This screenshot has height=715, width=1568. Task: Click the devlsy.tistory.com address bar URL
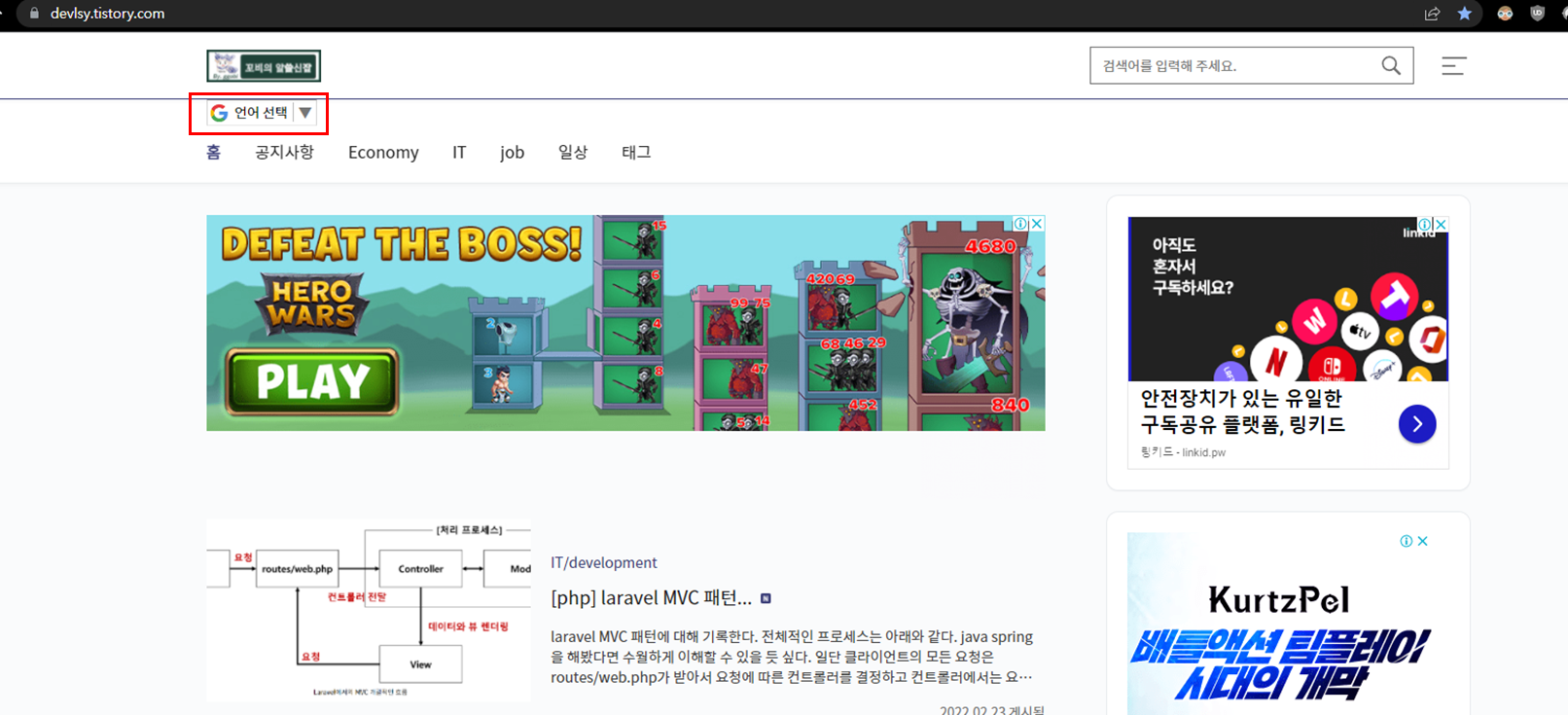107,14
